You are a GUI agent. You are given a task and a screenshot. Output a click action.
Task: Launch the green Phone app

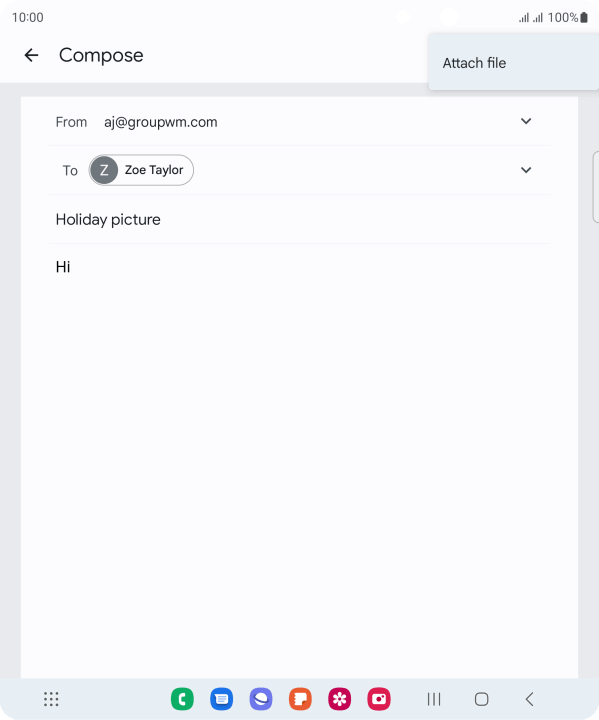pos(182,699)
